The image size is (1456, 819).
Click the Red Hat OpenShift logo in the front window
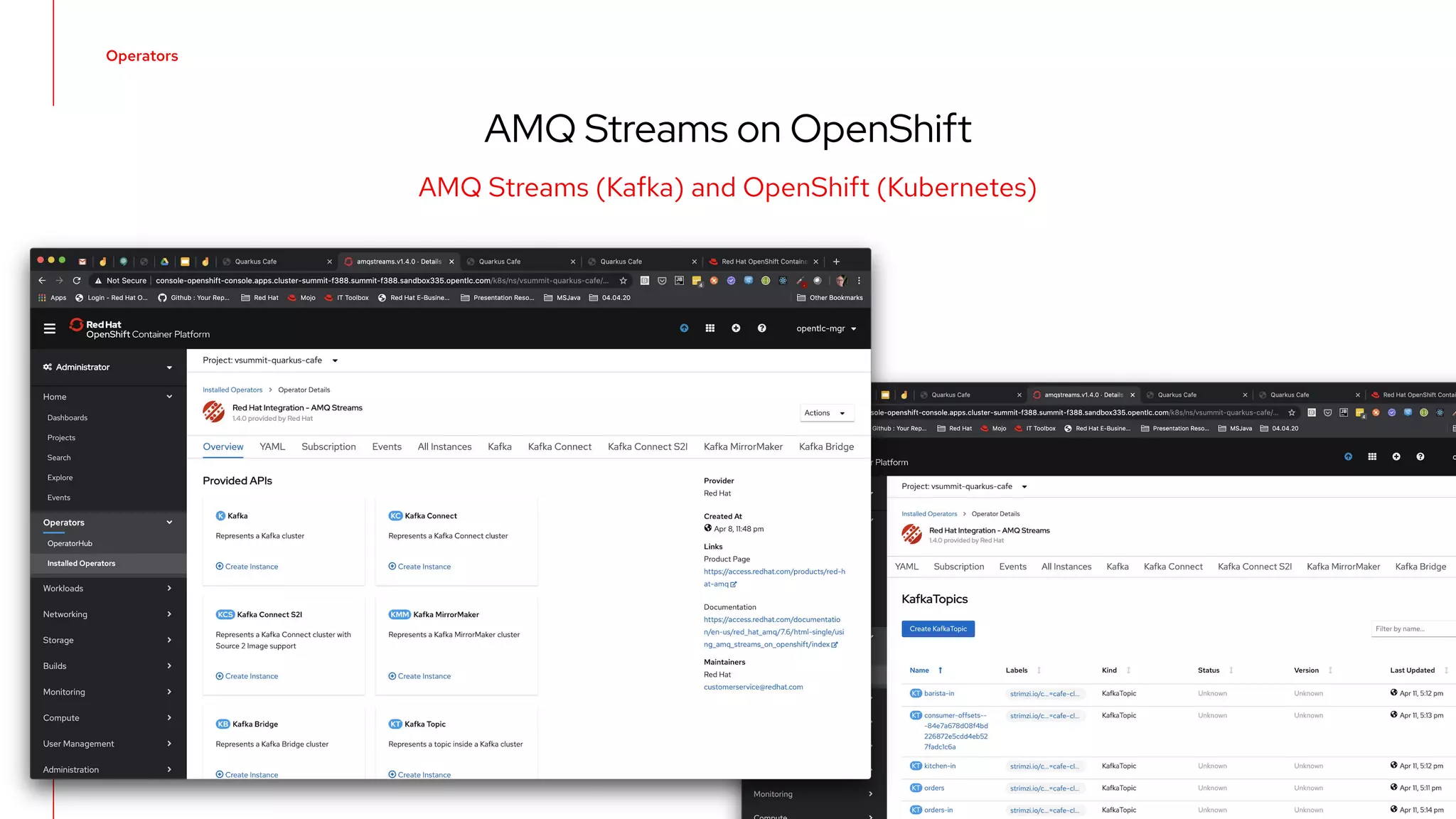[x=139, y=328]
